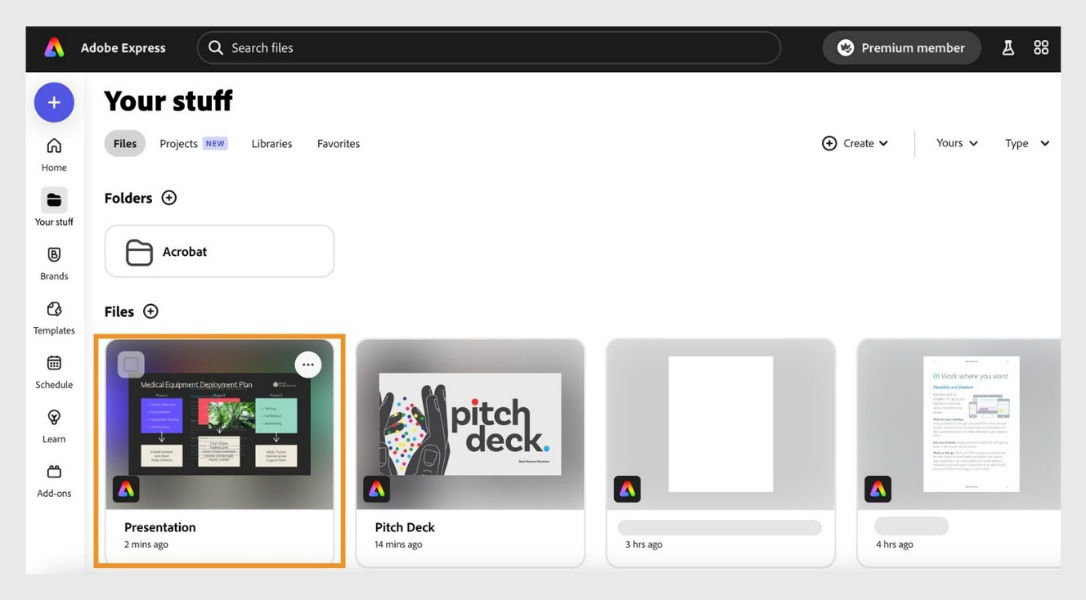Switch to the Projects tab
Screen dimensions: 1086x600
click(x=178, y=143)
